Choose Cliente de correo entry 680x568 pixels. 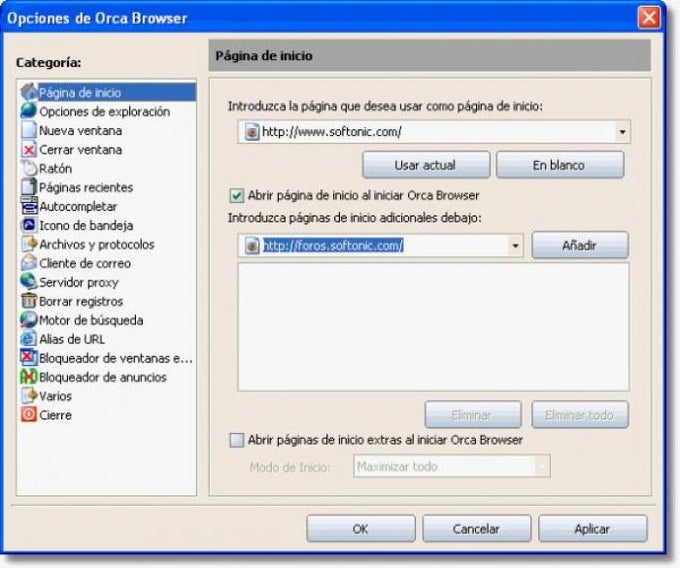pos(85,263)
